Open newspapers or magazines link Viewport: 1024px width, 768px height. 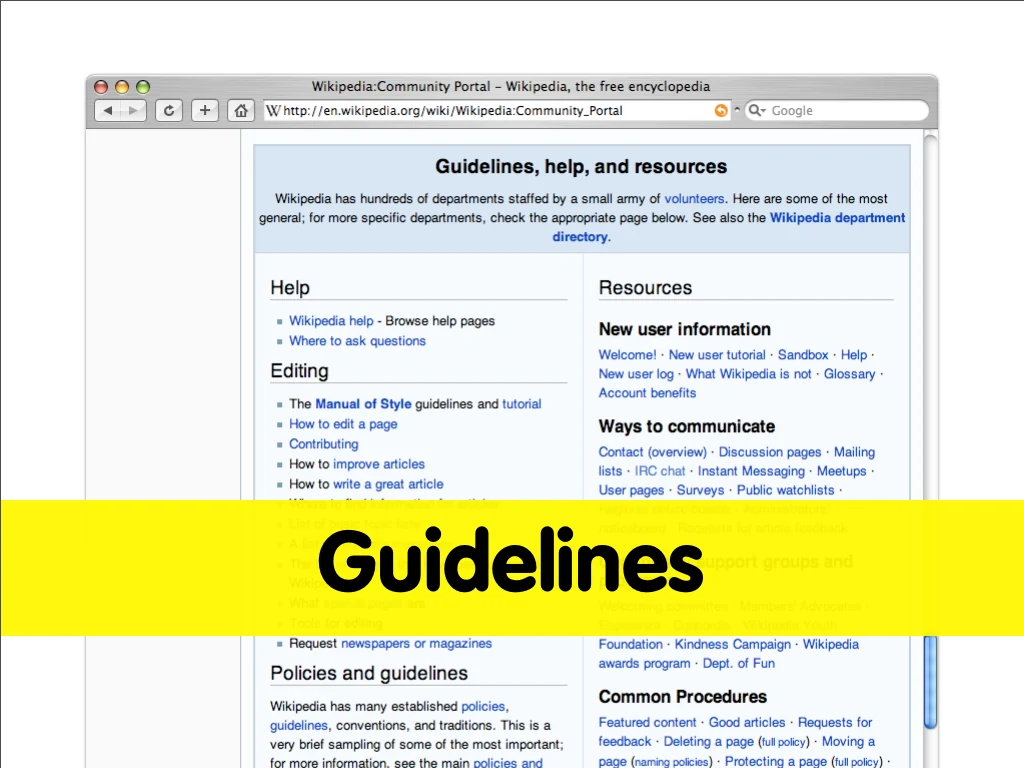tap(416, 643)
